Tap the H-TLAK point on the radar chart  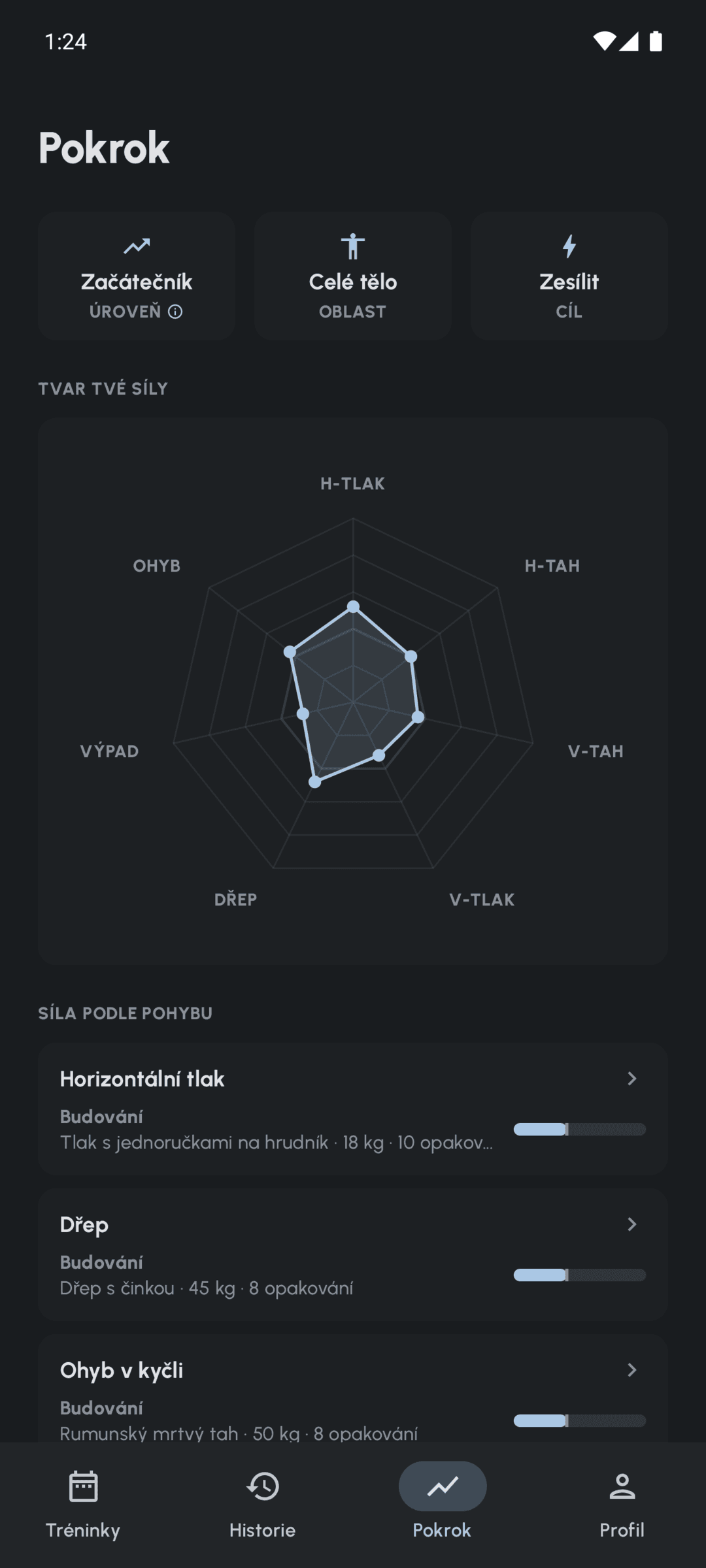pos(353,607)
